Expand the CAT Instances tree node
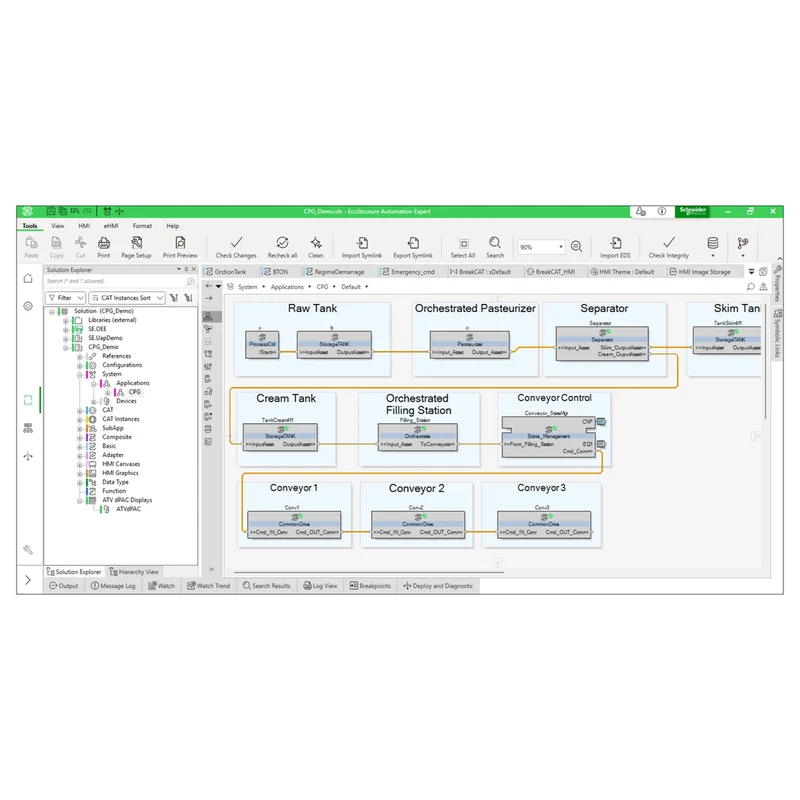 coord(80,419)
